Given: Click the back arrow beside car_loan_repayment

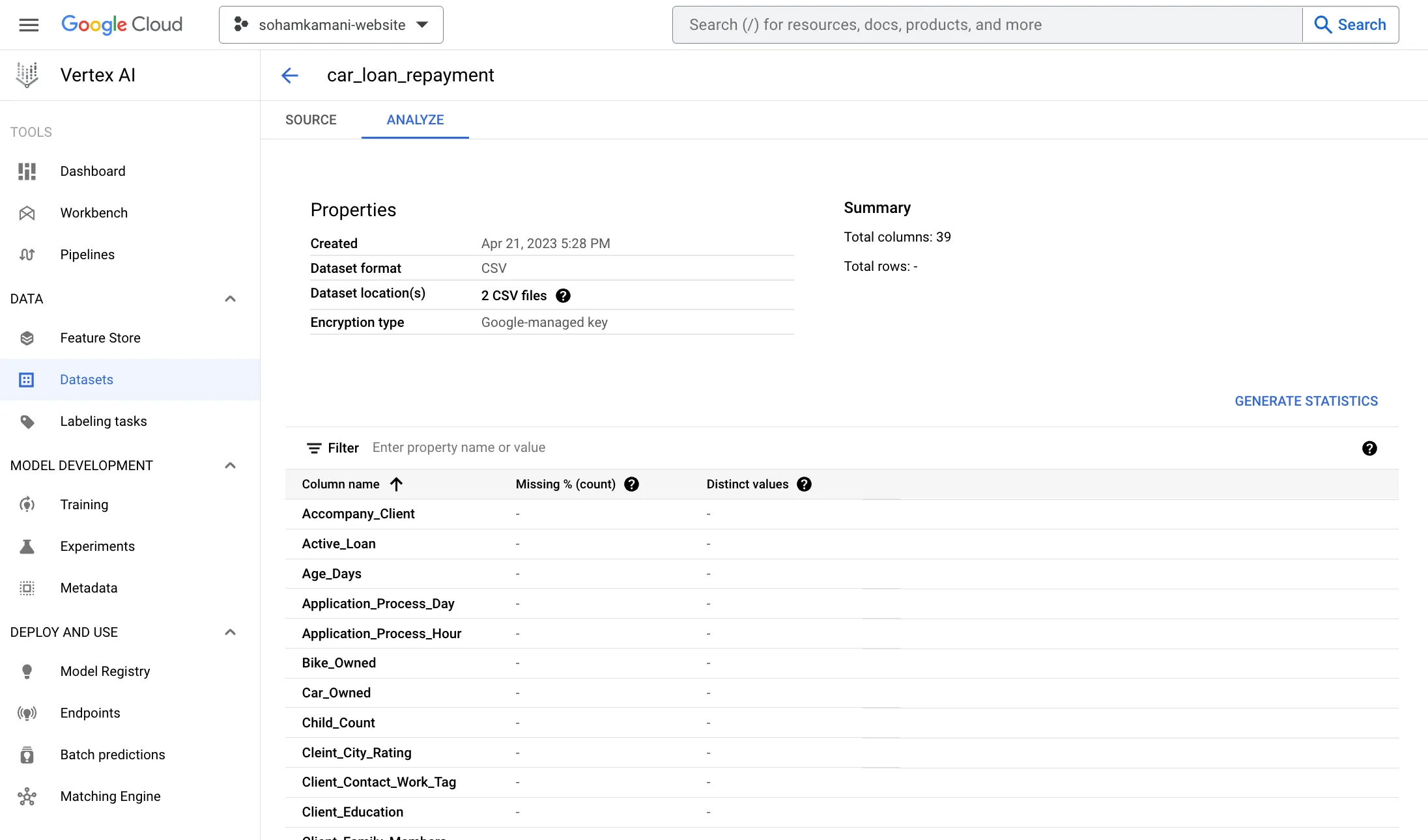Looking at the screenshot, I should point(290,76).
